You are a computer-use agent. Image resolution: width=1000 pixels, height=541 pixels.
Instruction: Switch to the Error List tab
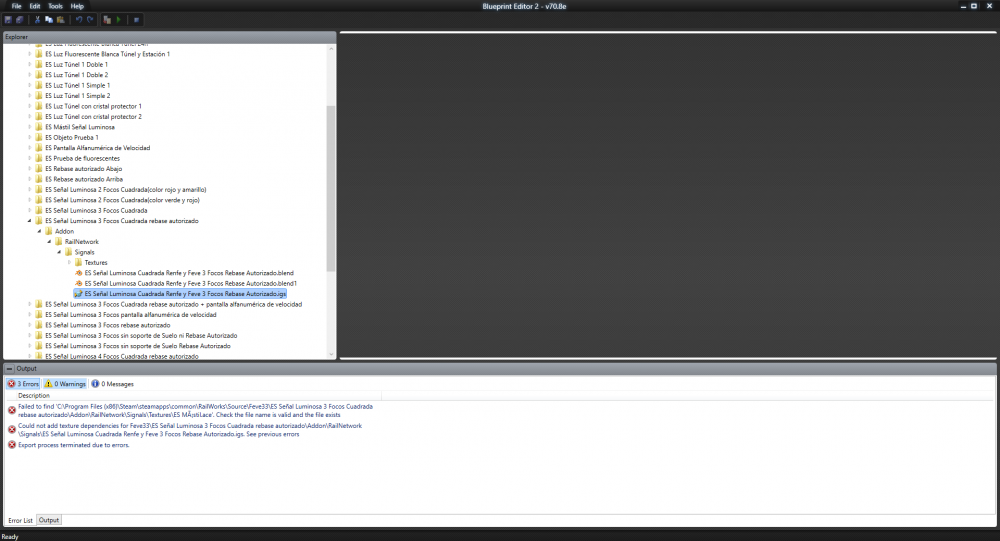click(20, 521)
